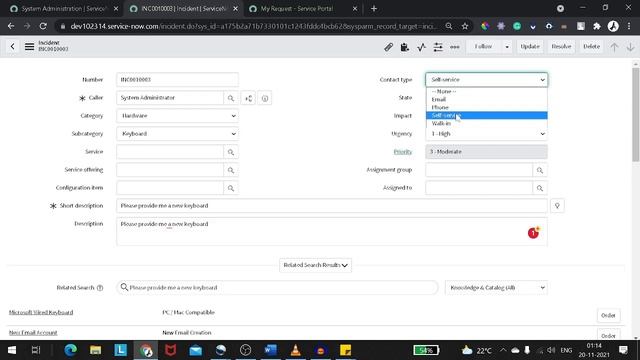640x360 pixels.
Task: Click into the Caller field
Action: 170,98
